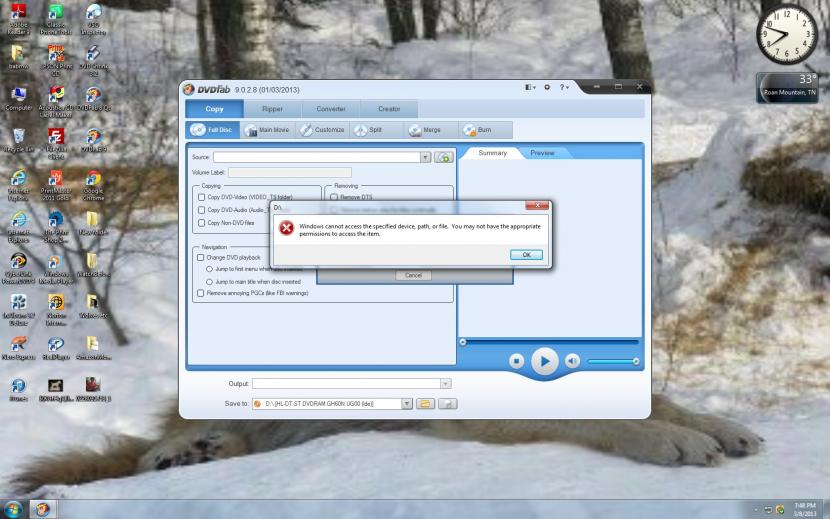
Task: Select the Merge copy mode
Action: [431, 130]
